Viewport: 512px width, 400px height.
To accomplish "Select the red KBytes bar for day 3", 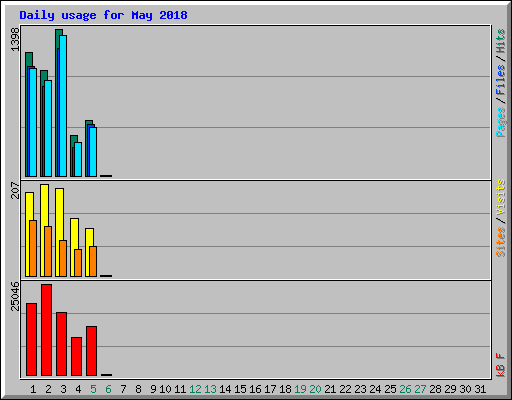I will (61, 344).
